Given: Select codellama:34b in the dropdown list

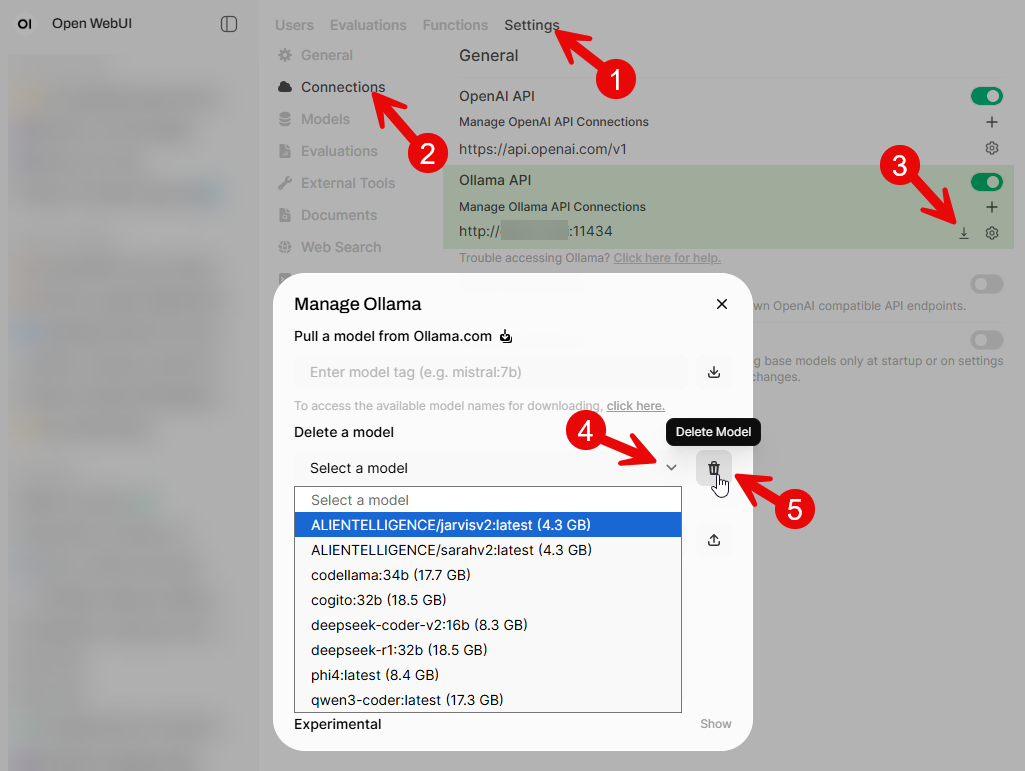Looking at the screenshot, I should [390, 575].
